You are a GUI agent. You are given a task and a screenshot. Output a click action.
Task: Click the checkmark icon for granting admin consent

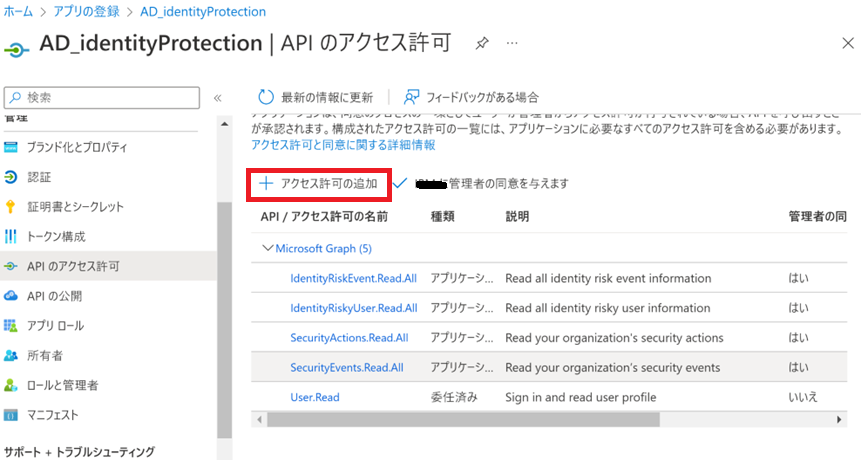pyautogui.click(x=400, y=183)
